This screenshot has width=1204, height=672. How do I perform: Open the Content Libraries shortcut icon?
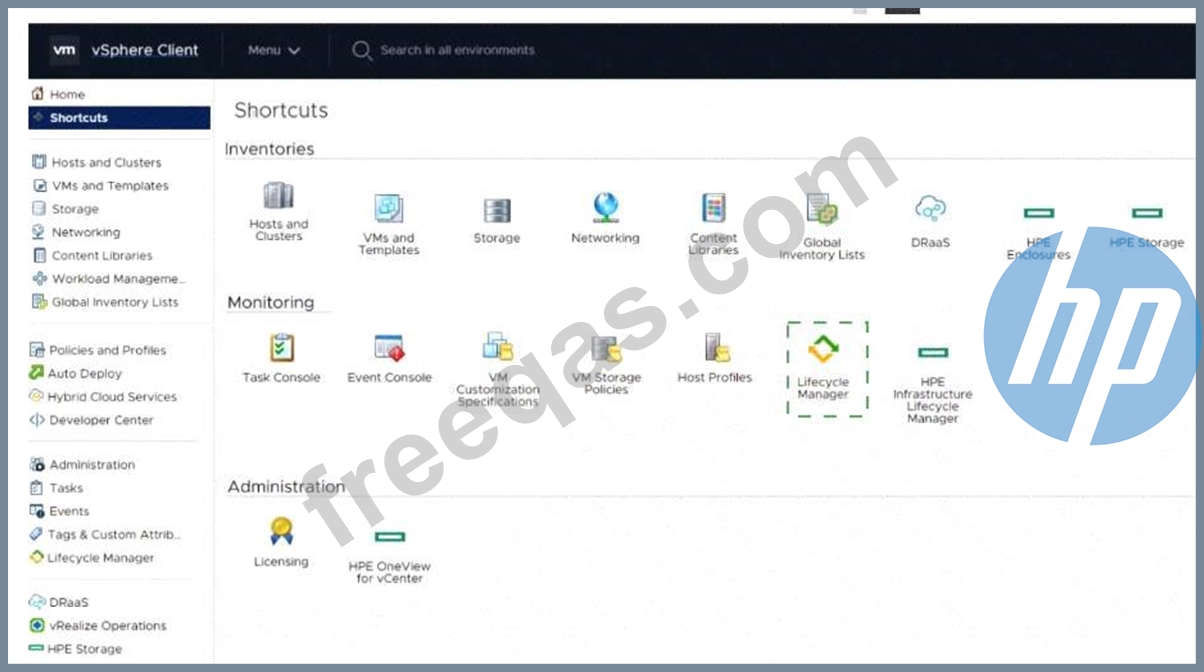coord(713,209)
